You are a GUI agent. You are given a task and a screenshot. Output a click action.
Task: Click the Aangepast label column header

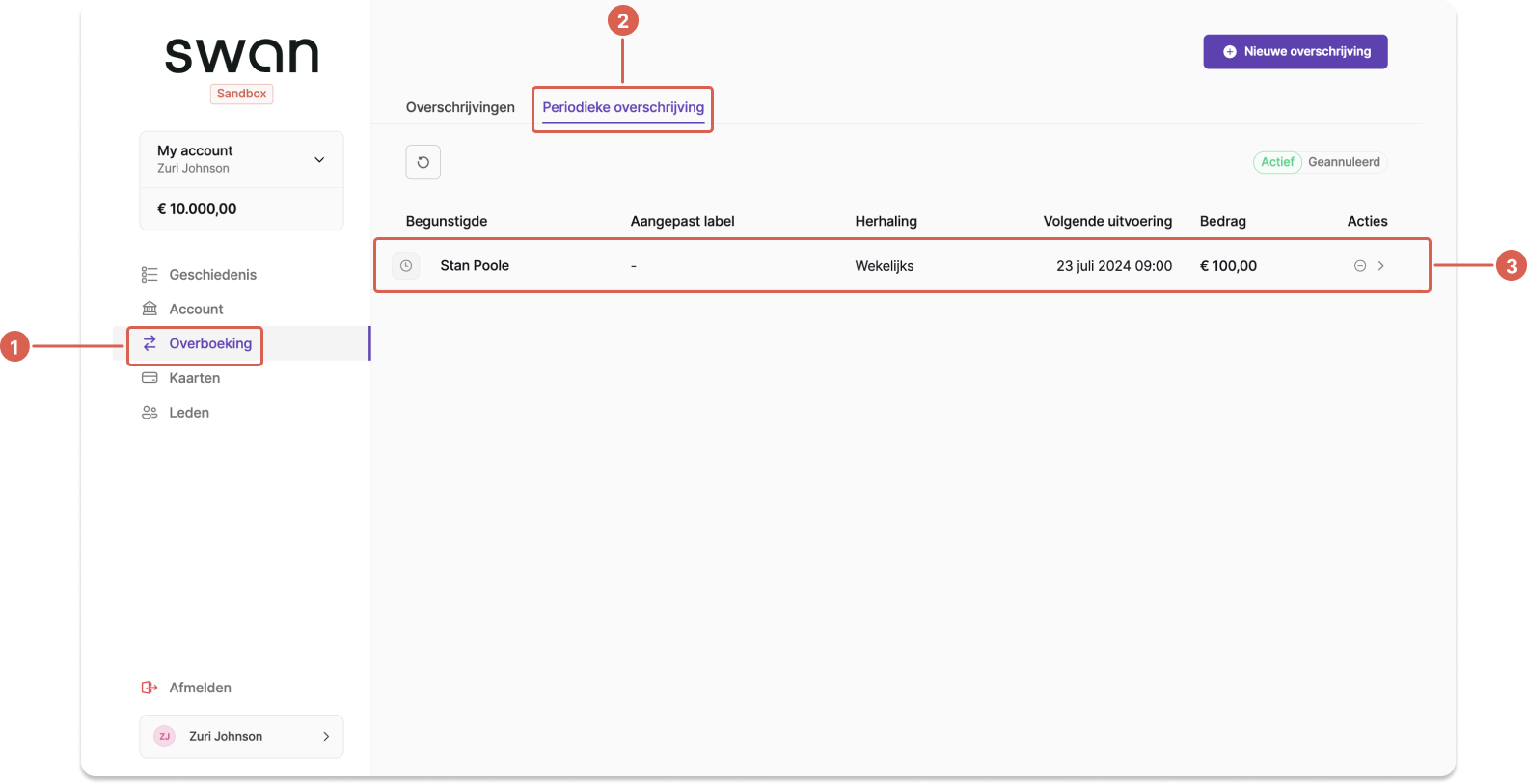tap(682, 221)
